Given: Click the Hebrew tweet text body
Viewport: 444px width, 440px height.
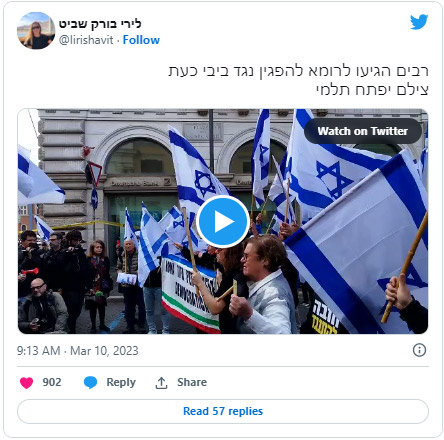Looking at the screenshot, I should [x=298, y=80].
